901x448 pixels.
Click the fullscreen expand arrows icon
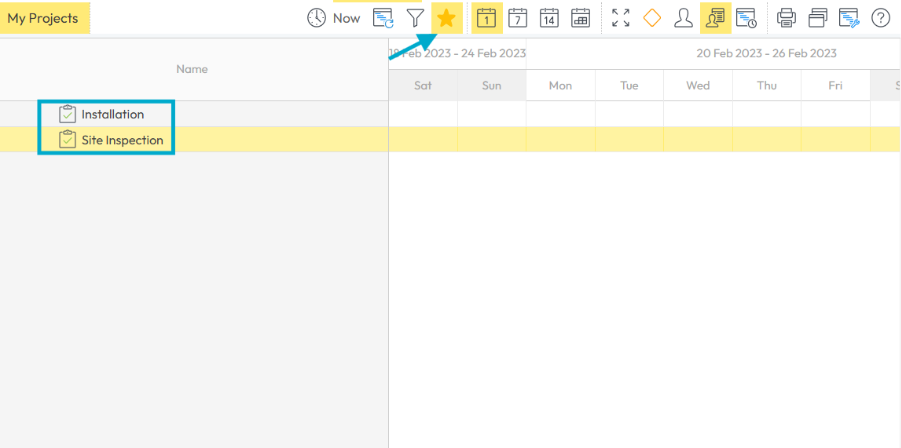coord(621,18)
